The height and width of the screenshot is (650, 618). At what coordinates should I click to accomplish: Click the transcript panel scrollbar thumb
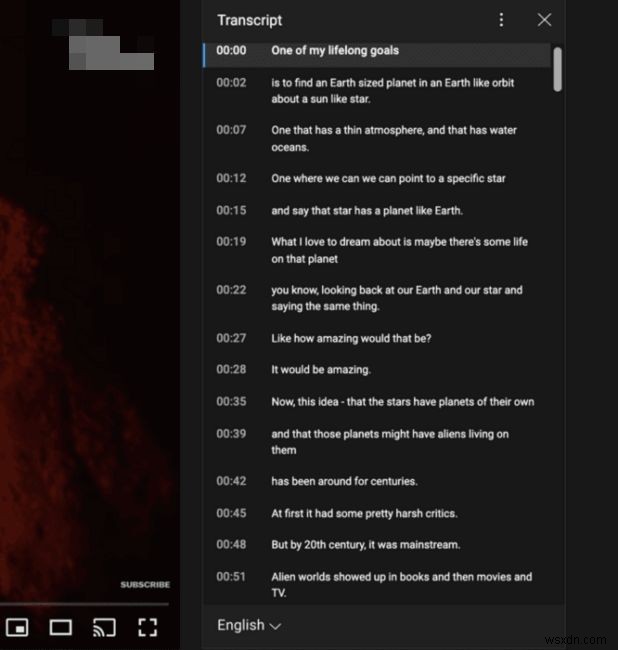[x=557, y=69]
